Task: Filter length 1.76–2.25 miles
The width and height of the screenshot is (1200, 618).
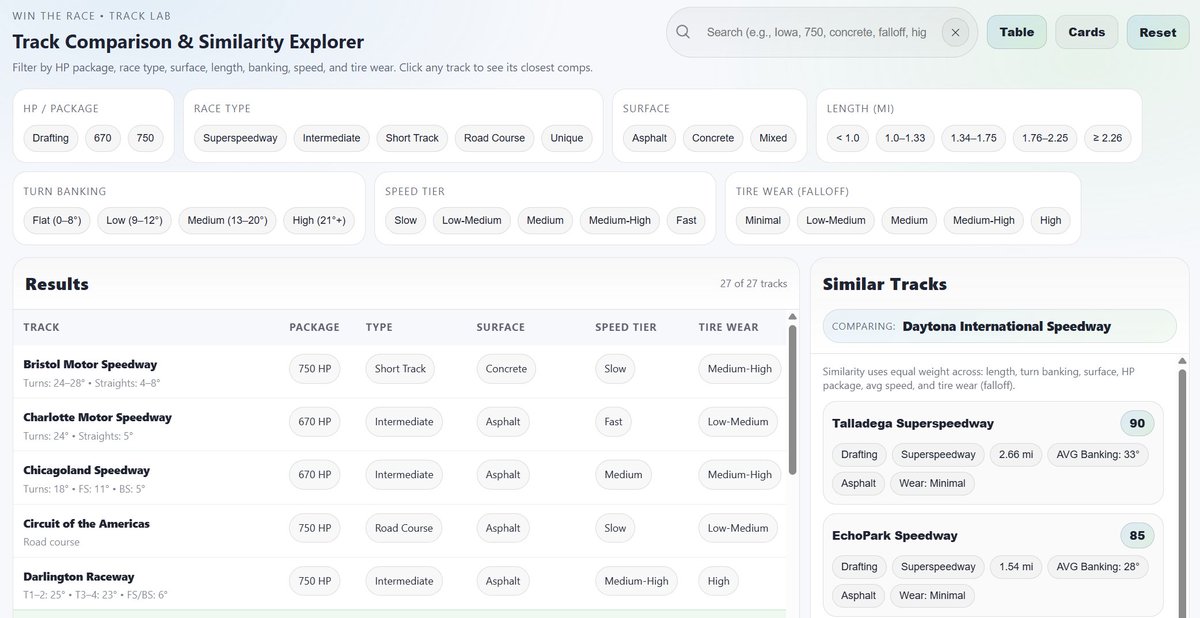Action: click(1045, 138)
